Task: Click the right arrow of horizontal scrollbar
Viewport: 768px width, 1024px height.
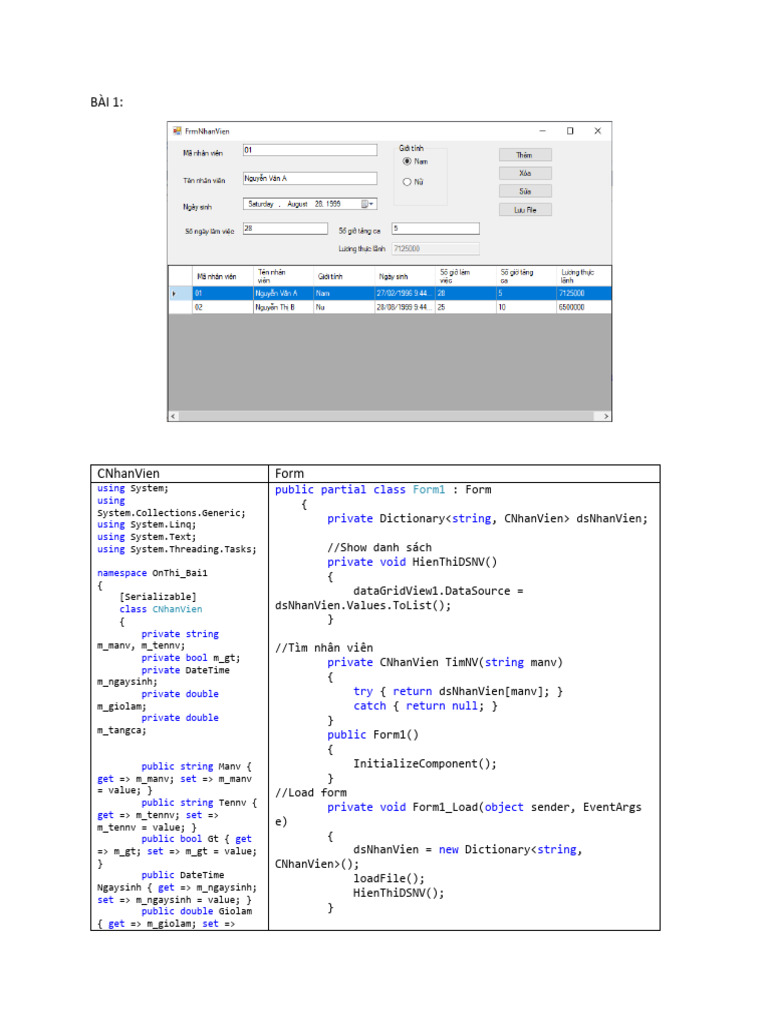Action: click(605, 415)
